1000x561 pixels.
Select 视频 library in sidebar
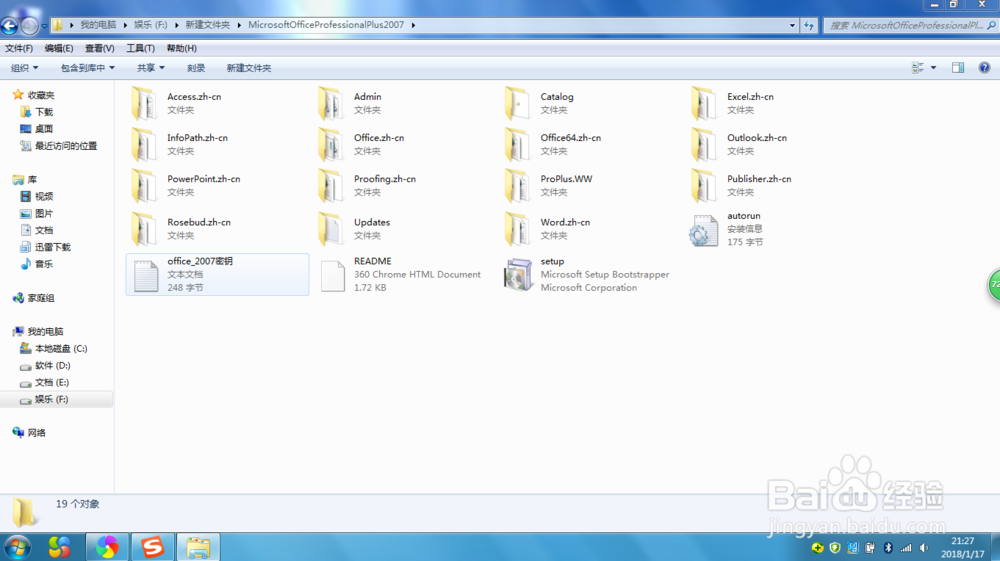[x=44, y=196]
